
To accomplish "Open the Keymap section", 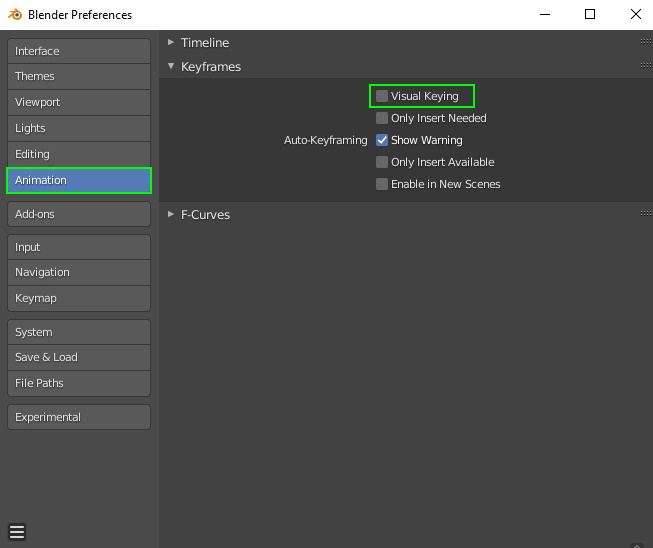I will pos(79,299).
